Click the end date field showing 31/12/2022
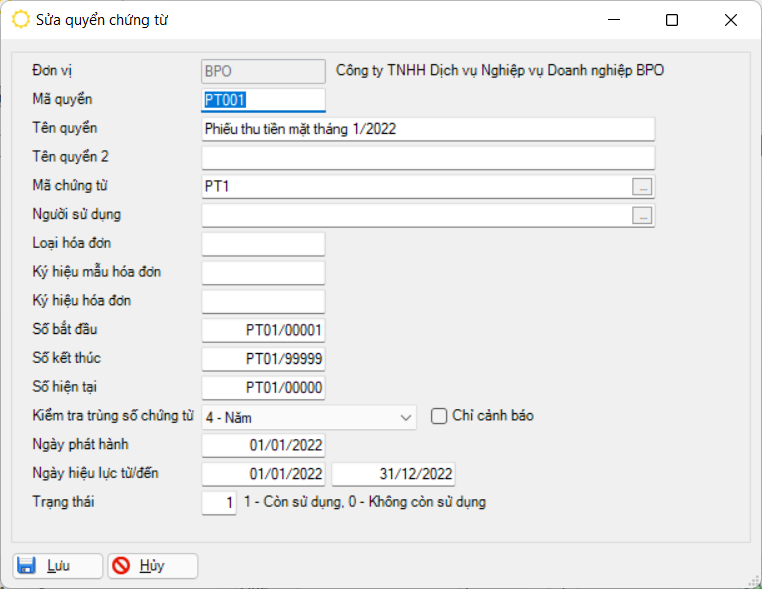 point(394,474)
